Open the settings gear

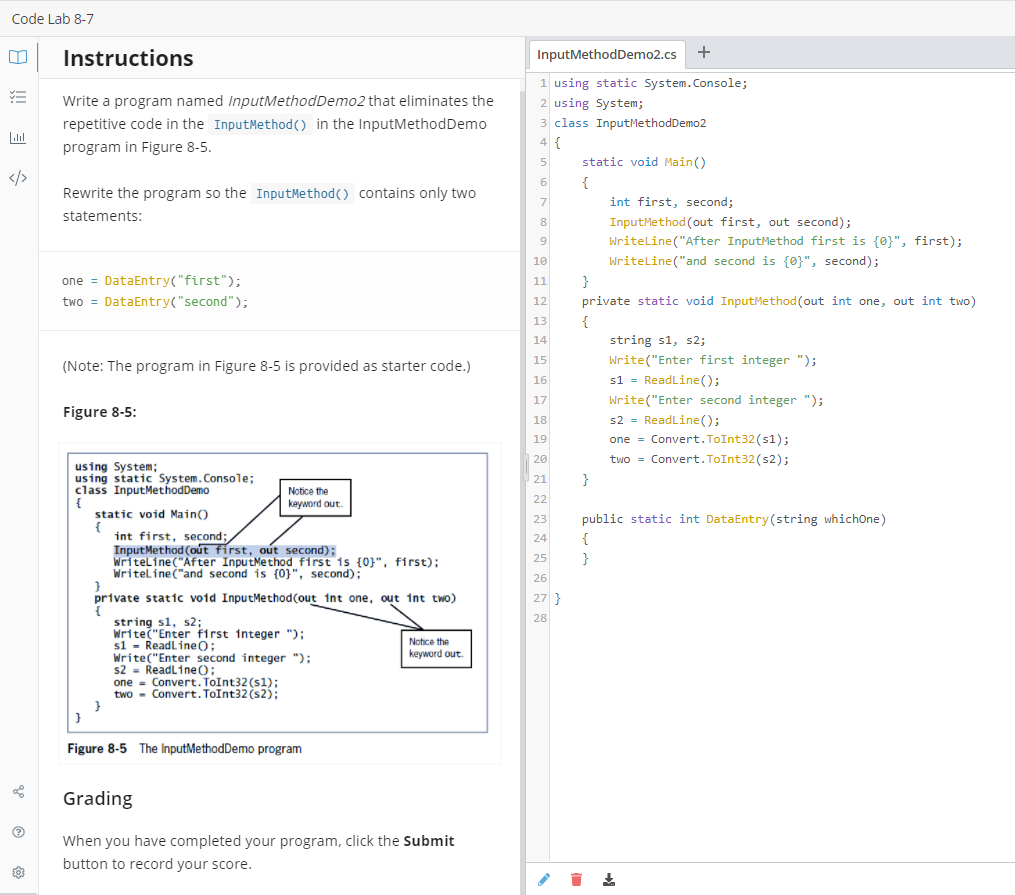18,871
